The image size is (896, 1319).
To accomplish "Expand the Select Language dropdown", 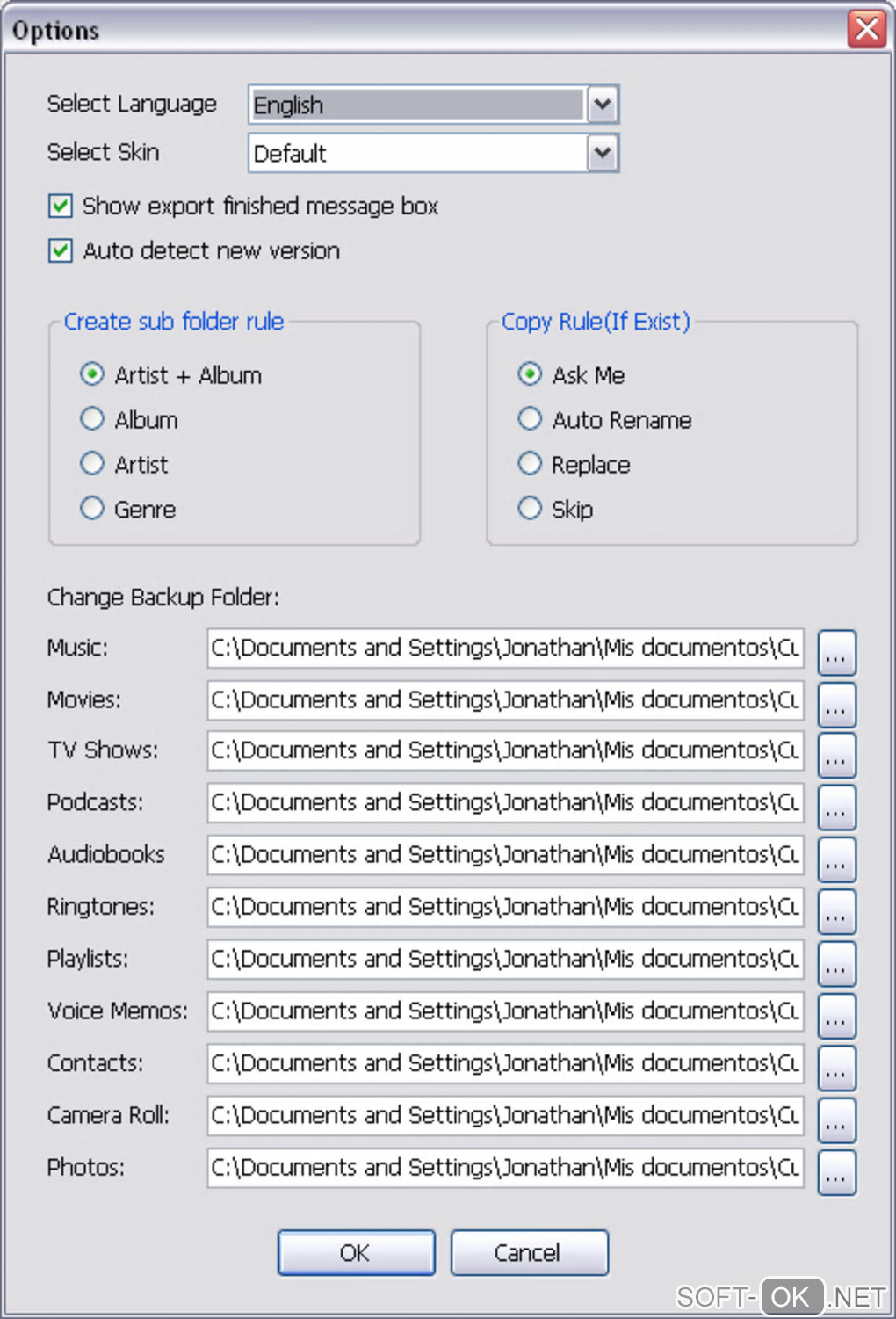I will click(x=603, y=105).
